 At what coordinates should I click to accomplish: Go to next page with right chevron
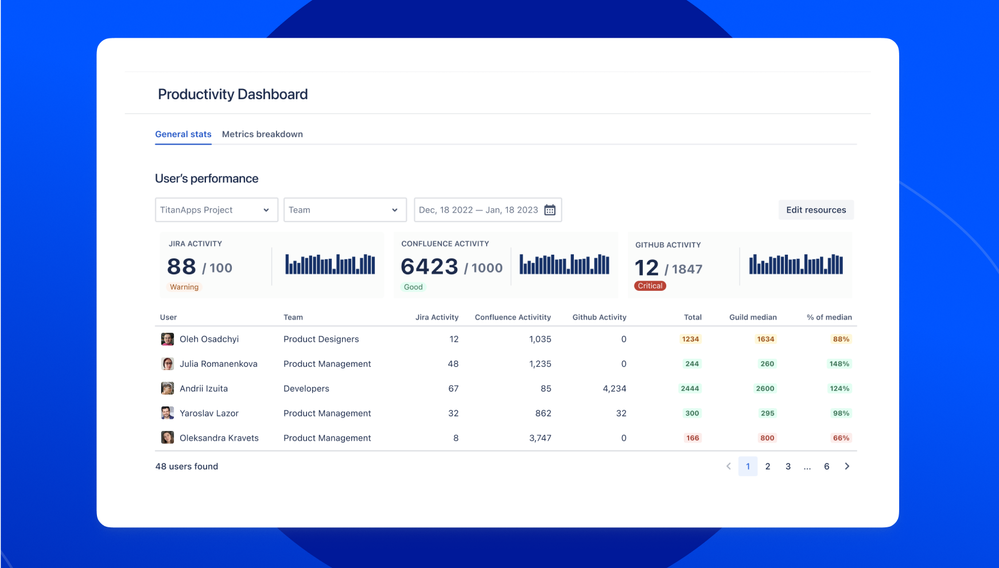(847, 467)
